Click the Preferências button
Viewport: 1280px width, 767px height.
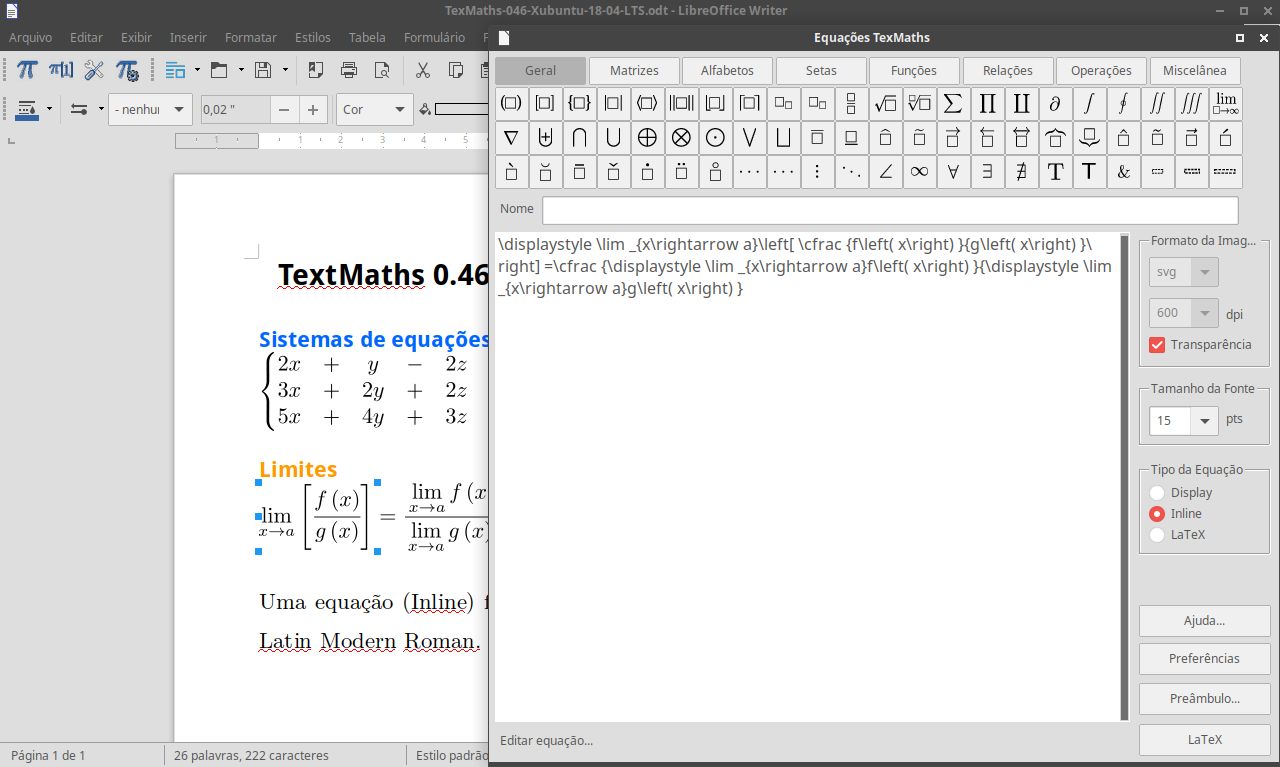point(1204,658)
